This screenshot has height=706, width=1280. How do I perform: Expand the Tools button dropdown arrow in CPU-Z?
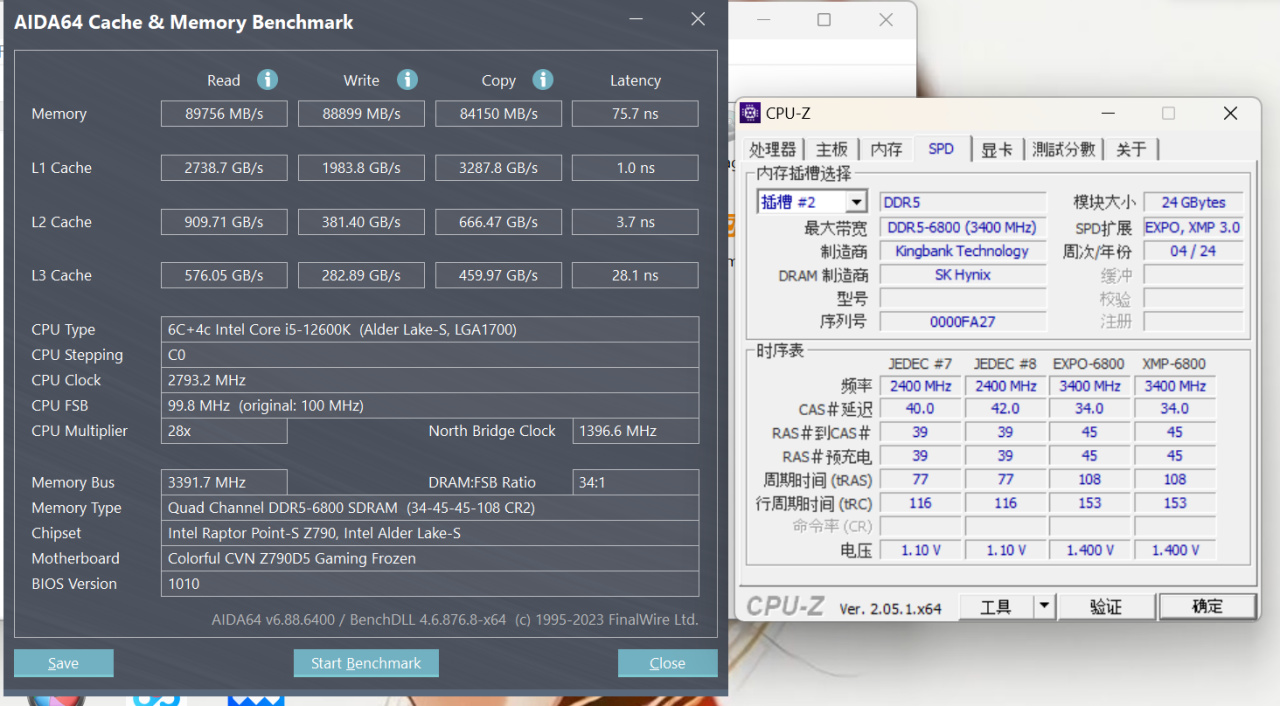[1044, 606]
